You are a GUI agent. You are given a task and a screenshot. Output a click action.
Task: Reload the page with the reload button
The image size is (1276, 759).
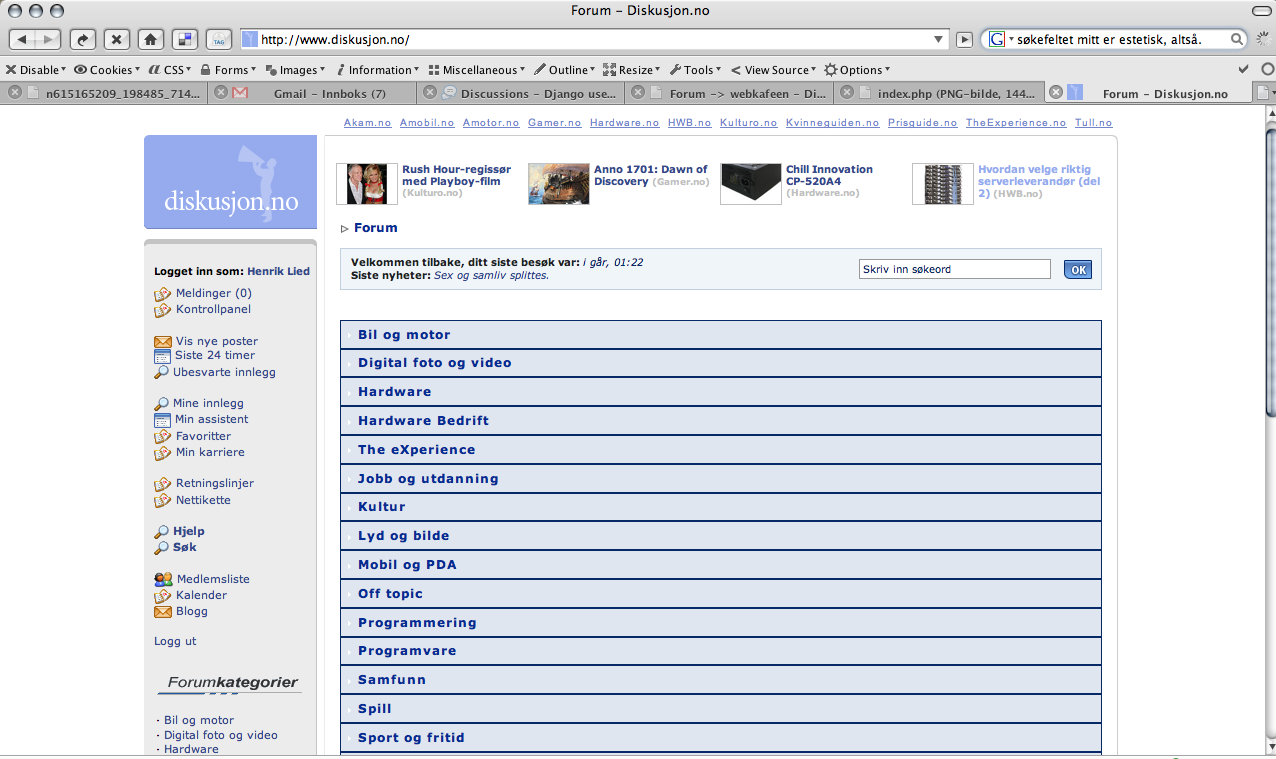pyautogui.click(x=83, y=39)
